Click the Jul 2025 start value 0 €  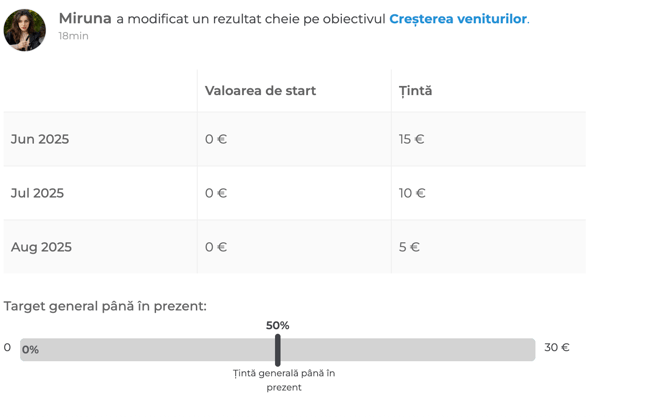[x=216, y=193]
